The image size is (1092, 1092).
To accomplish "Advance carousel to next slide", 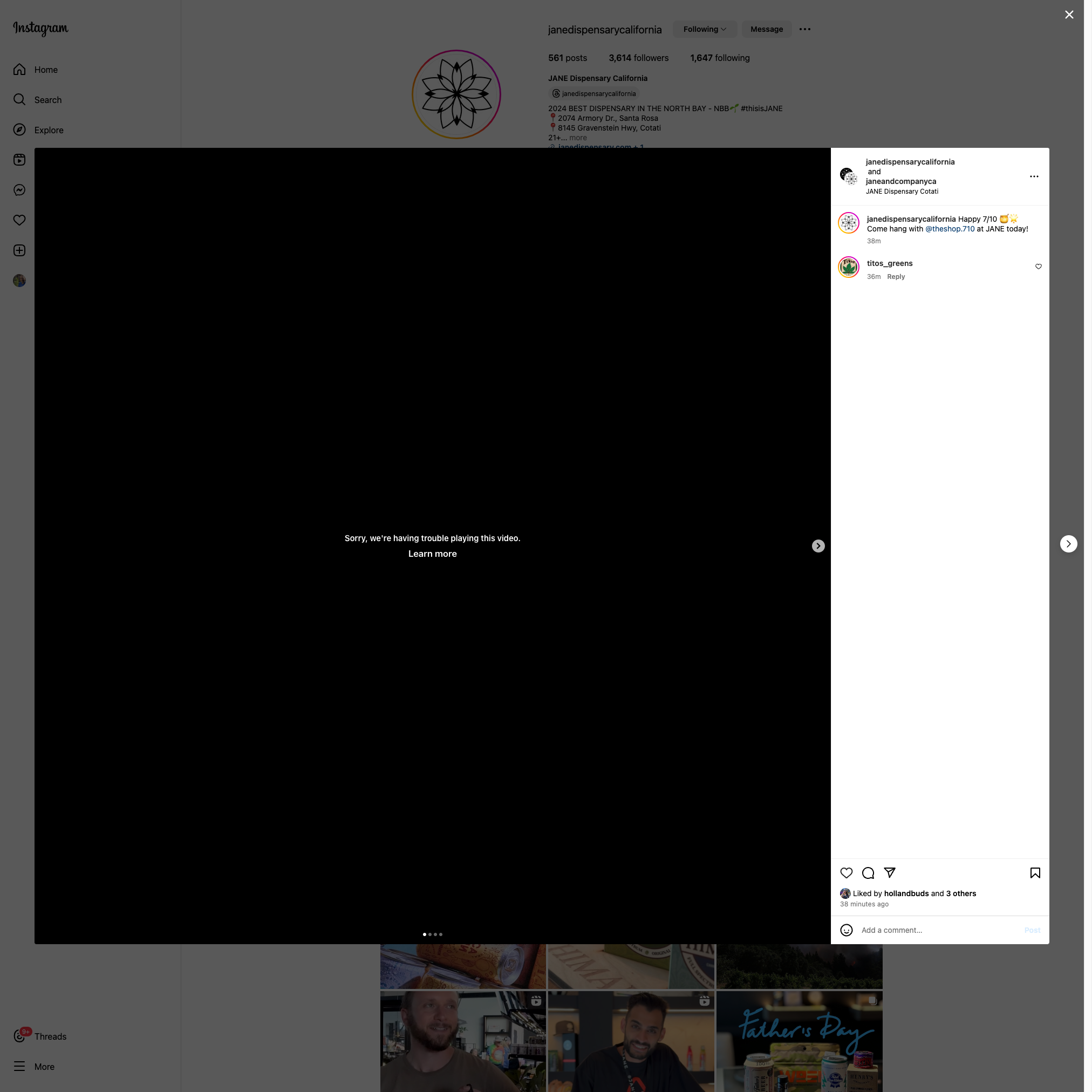I will 818,546.
